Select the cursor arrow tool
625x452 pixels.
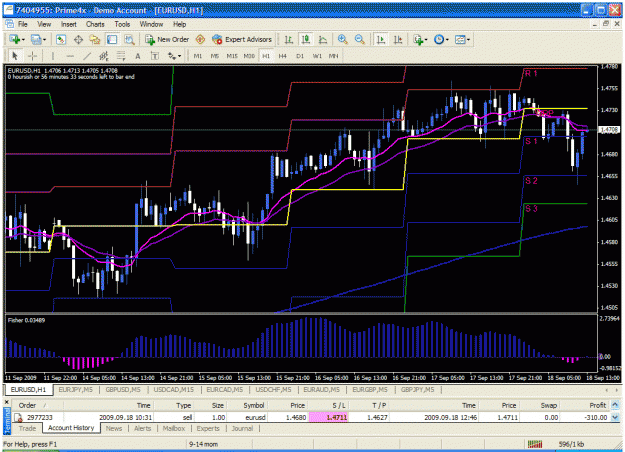tap(15, 56)
